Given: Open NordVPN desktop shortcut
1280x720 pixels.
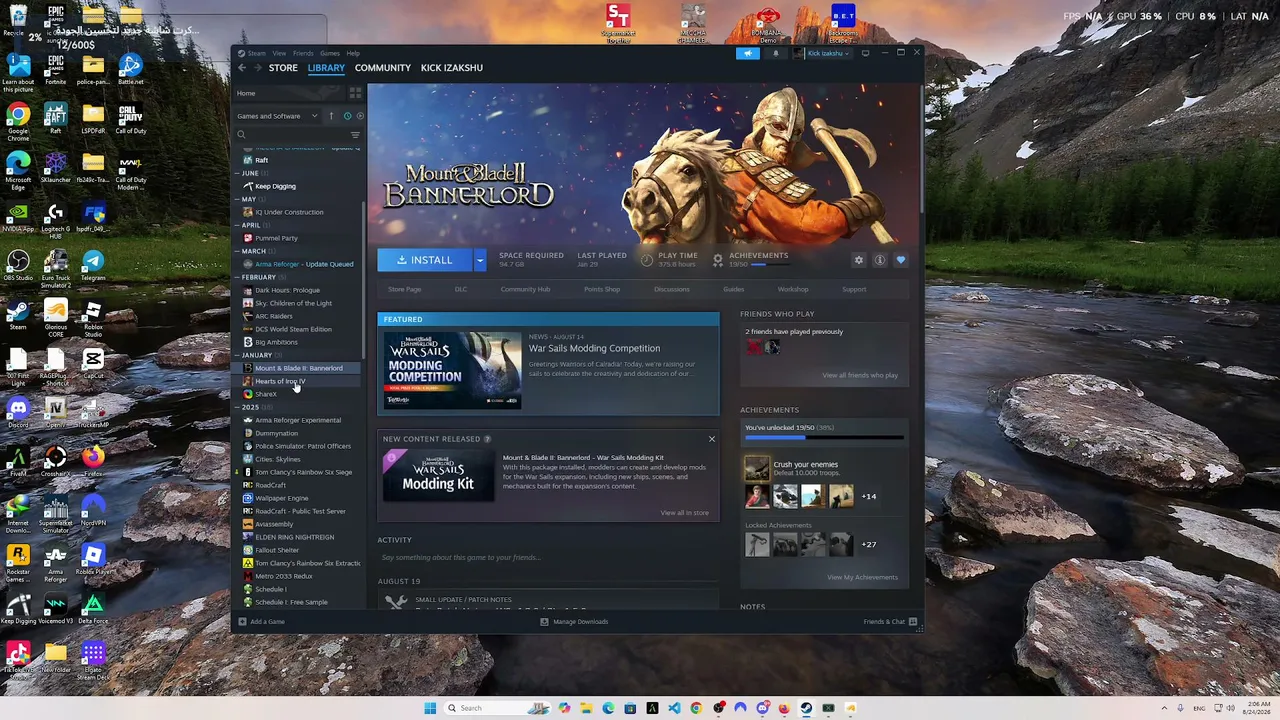Looking at the screenshot, I should 93,511.
